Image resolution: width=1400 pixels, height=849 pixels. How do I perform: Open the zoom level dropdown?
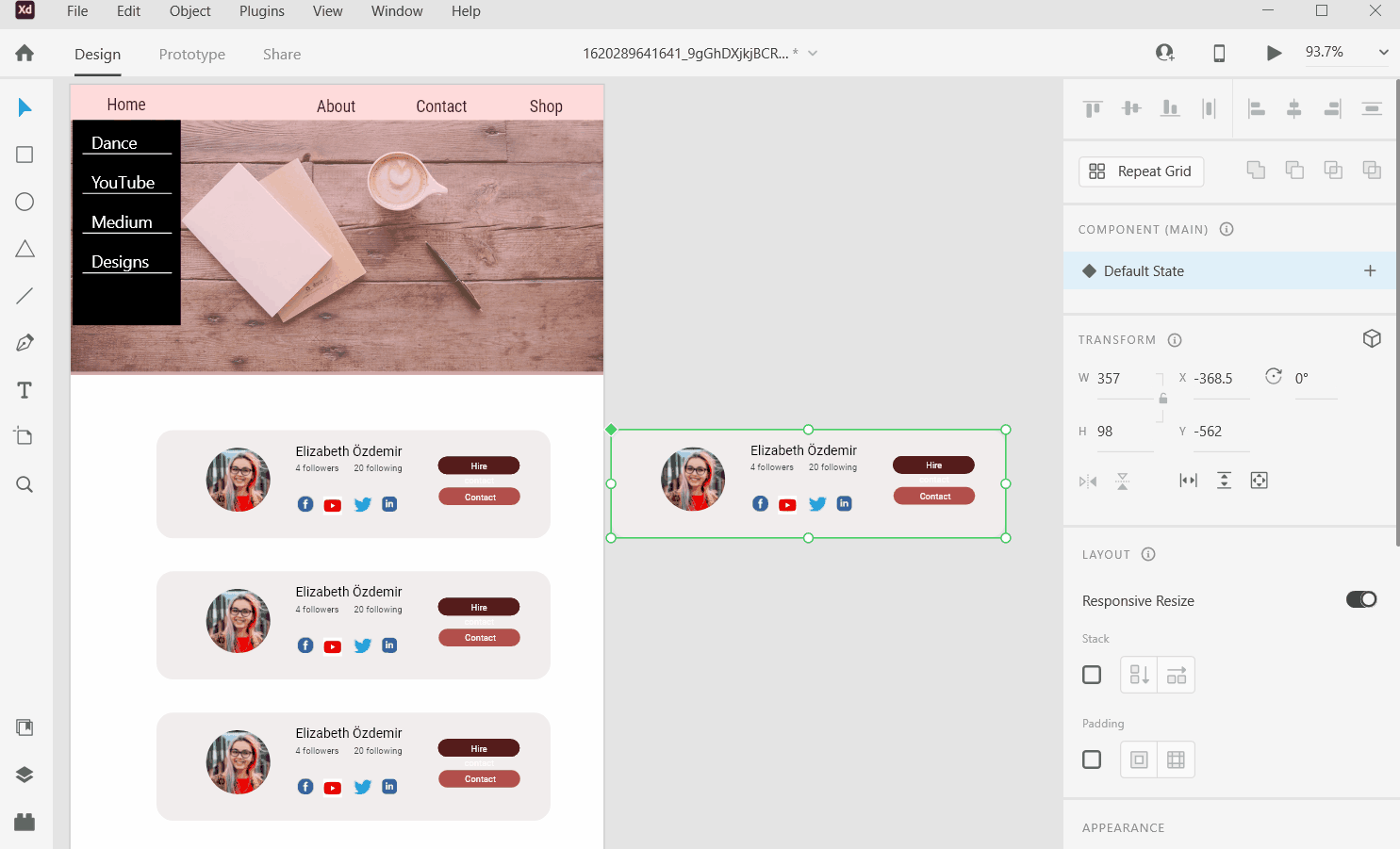pyautogui.click(x=1383, y=53)
